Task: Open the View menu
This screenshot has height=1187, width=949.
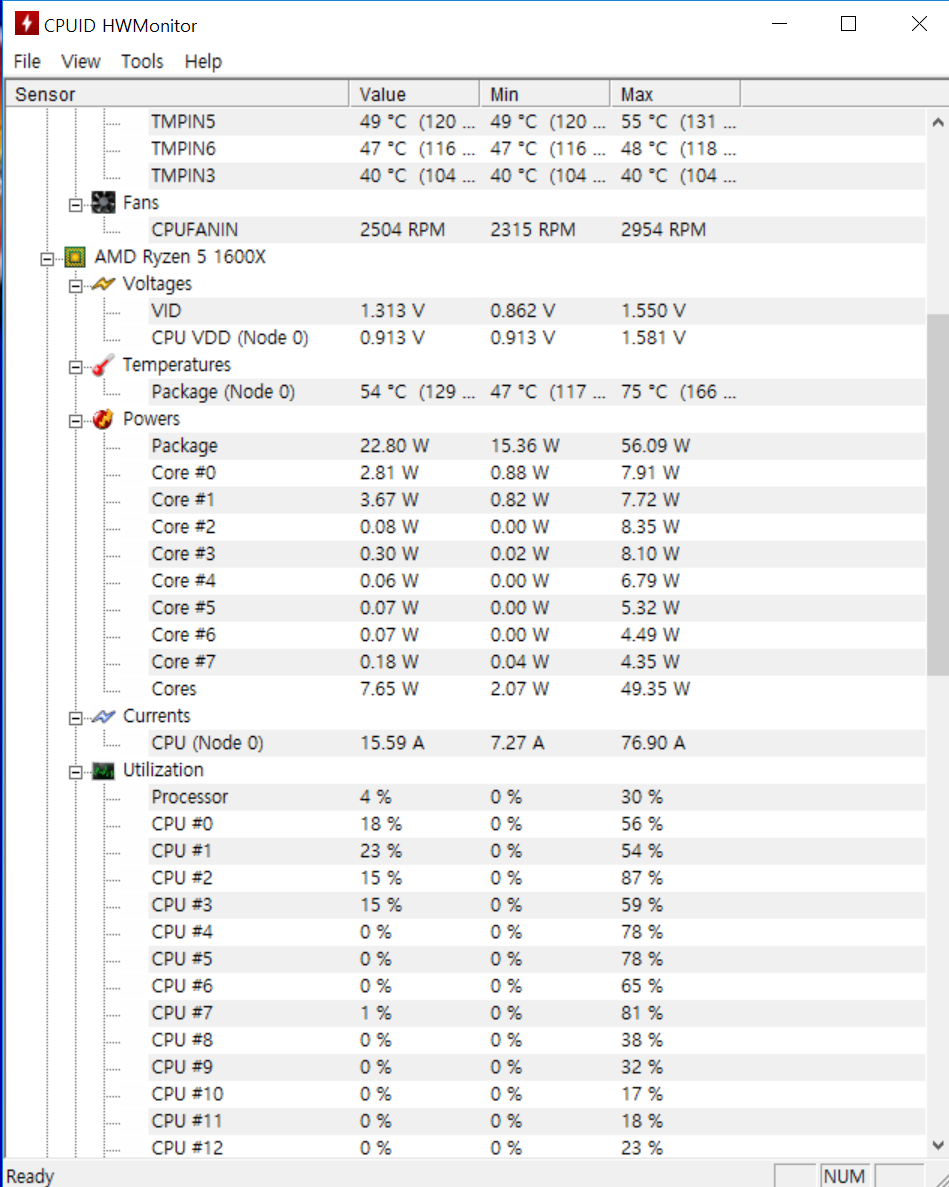Action: point(81,61)
